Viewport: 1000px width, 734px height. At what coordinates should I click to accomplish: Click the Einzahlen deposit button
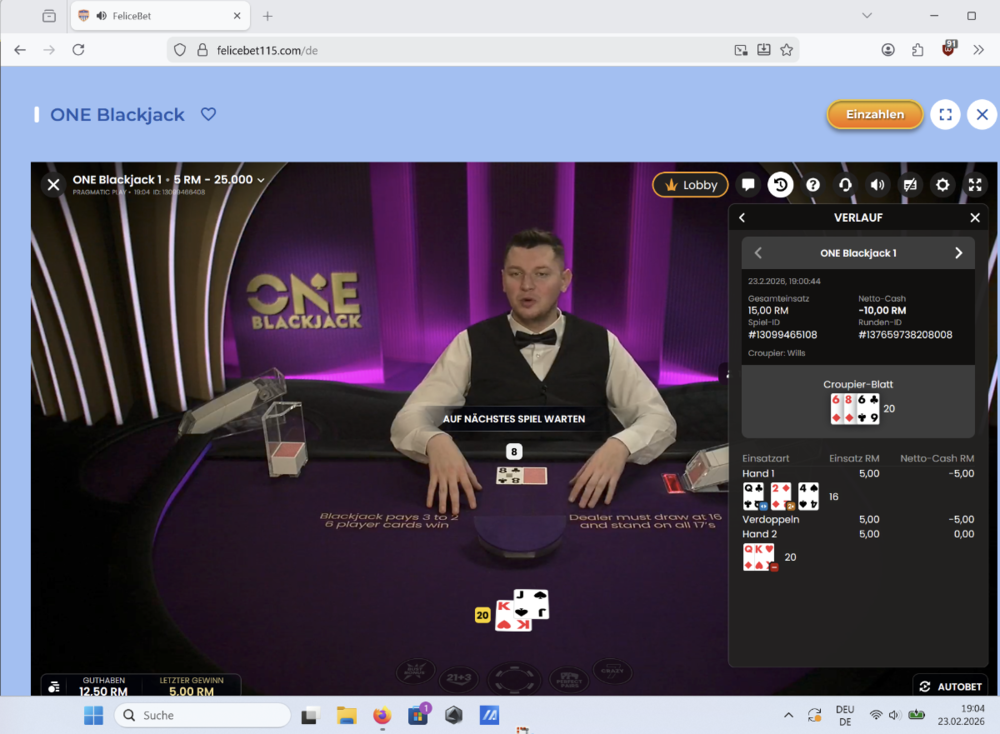click(x=875, y=114)
